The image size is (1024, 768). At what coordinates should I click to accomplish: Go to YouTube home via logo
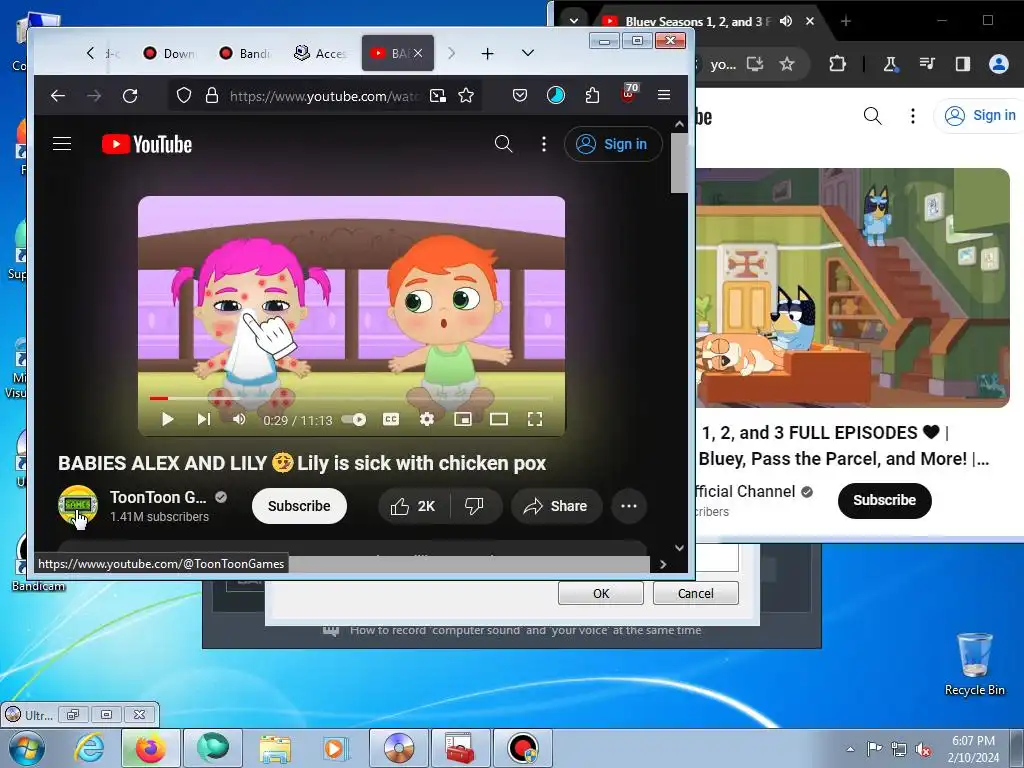147,144
